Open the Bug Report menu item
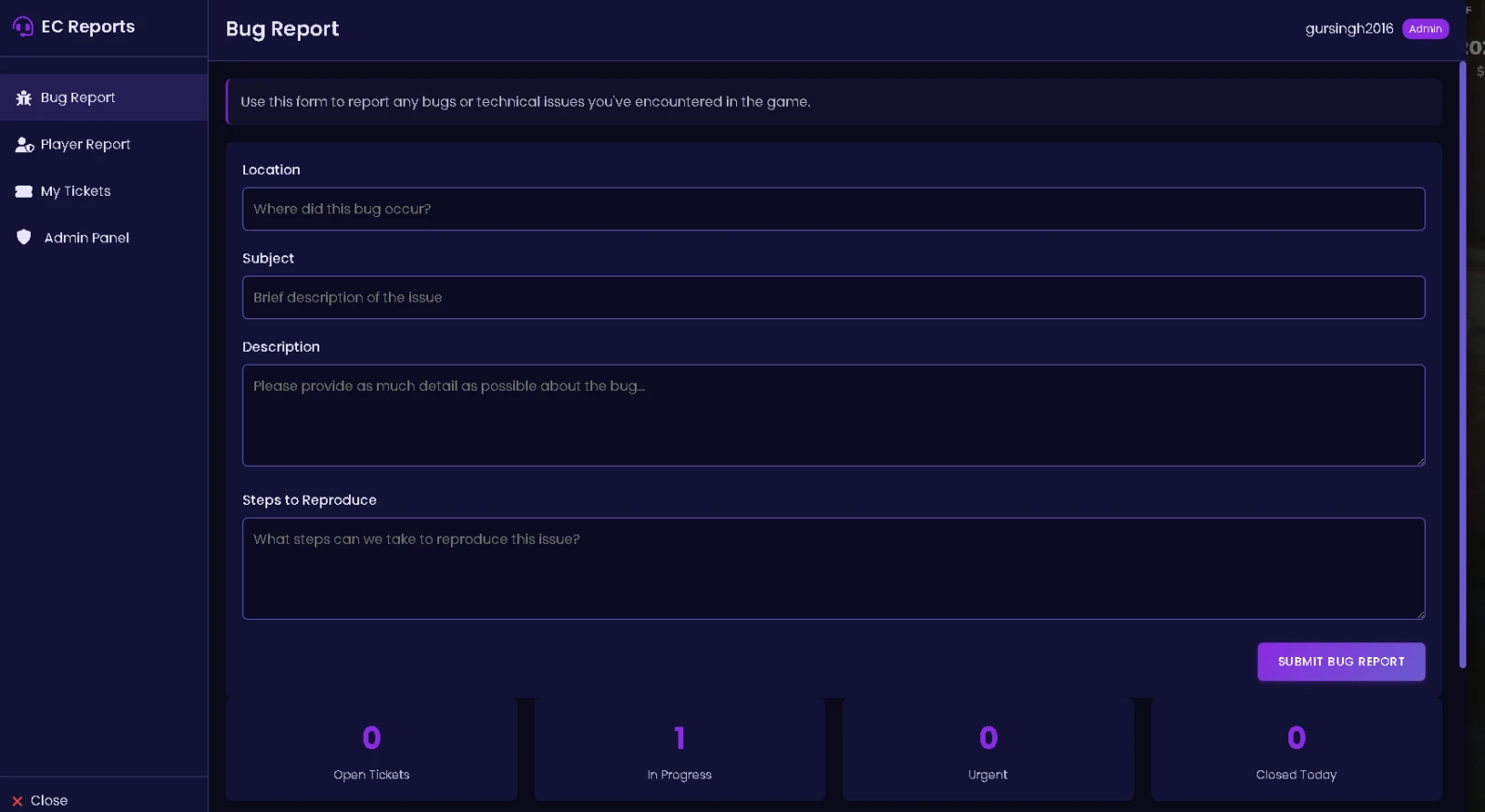The height and width of the screenshot is (812, 1485). click(104, 97)
